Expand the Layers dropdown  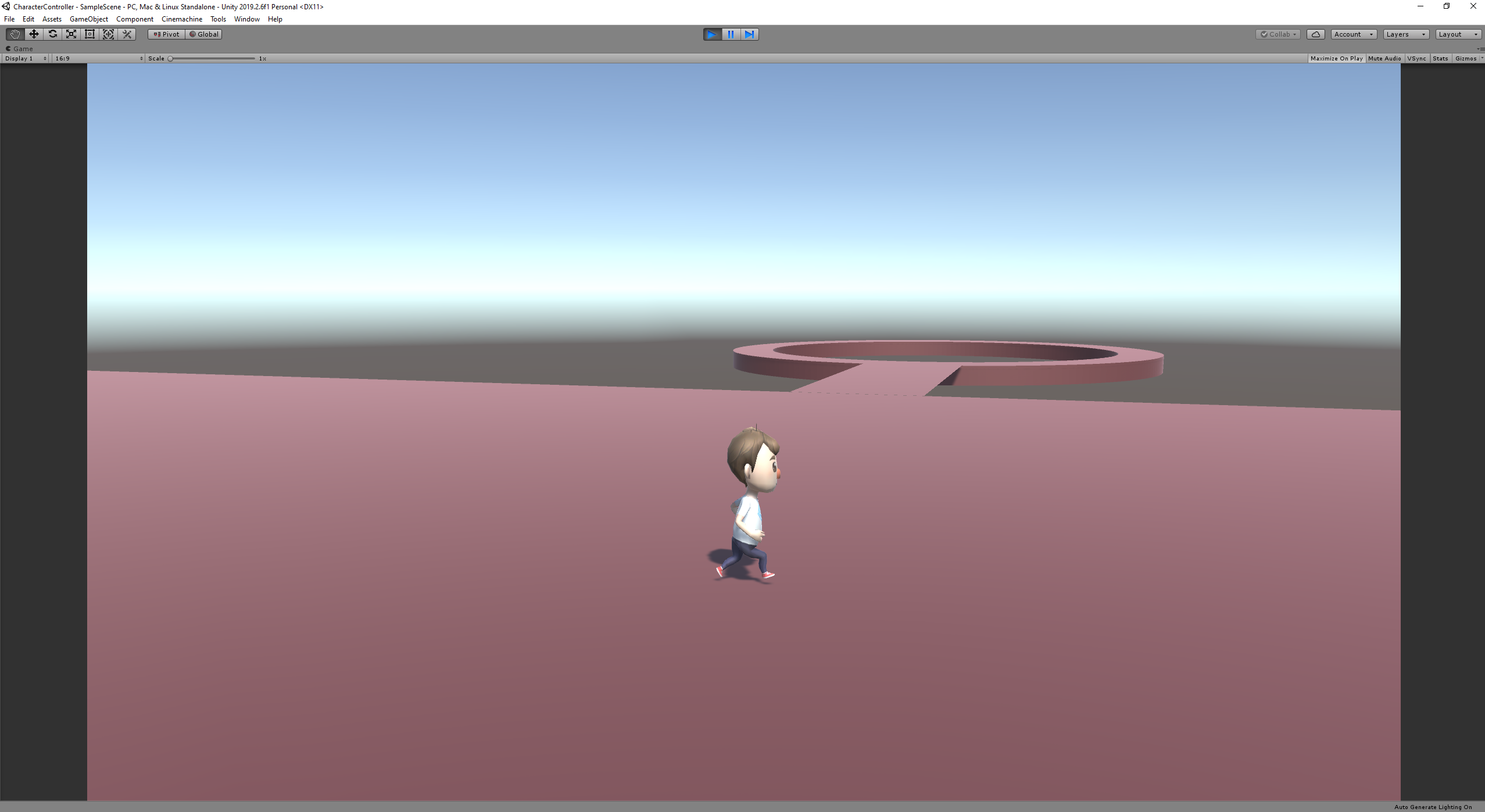click(x=1405, y=34)
